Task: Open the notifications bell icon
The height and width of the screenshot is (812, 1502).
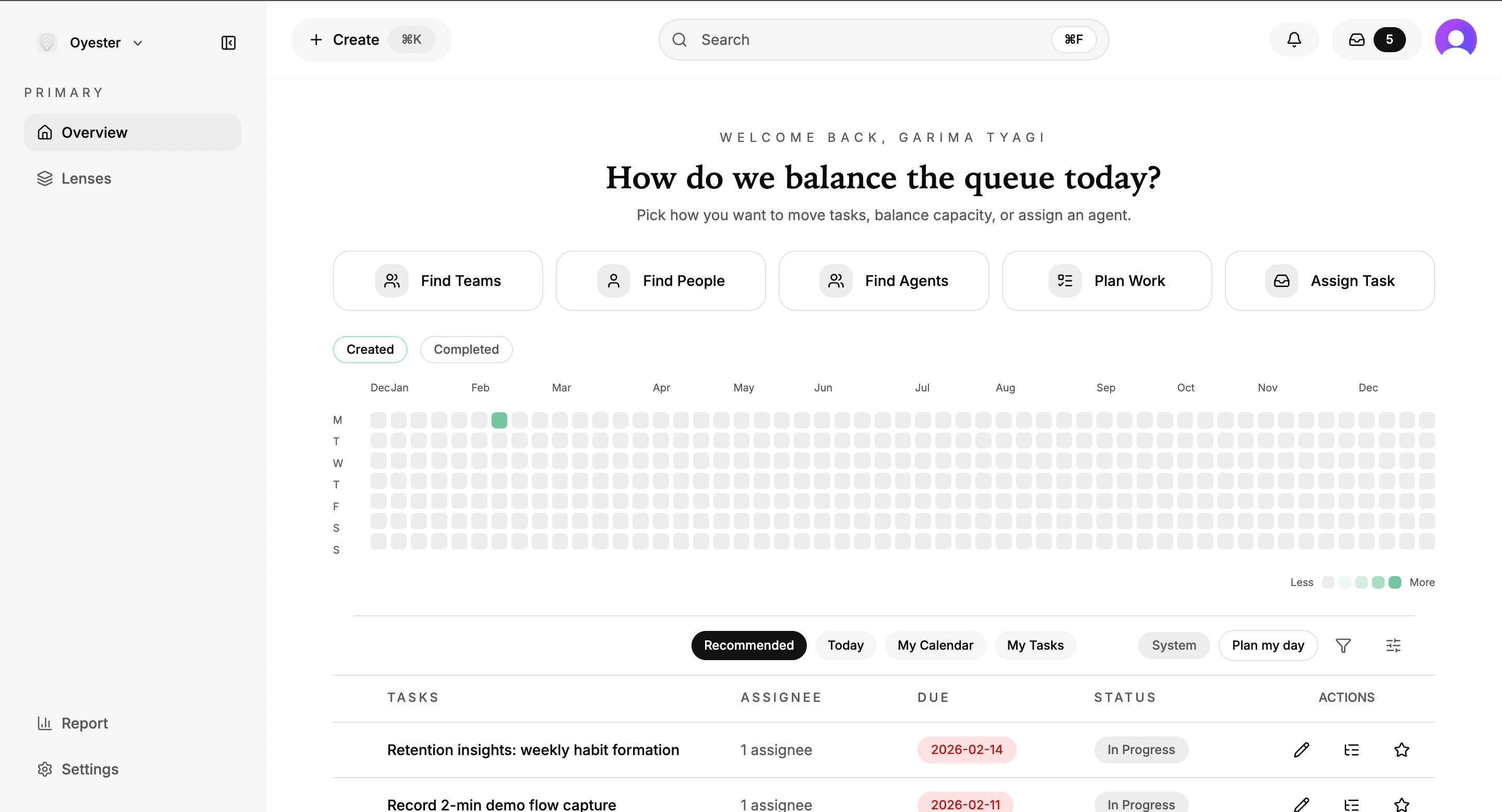Action: point(1294,39)
